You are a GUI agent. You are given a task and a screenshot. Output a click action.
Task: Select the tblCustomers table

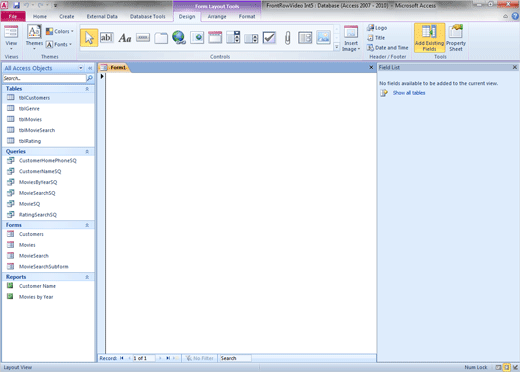pos(48,98)
